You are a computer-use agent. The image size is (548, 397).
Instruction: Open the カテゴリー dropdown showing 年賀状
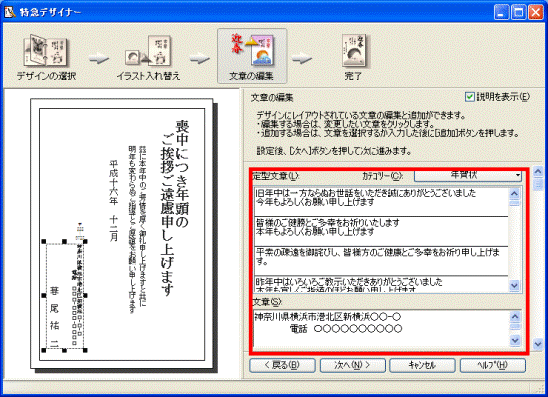(468, 175)
